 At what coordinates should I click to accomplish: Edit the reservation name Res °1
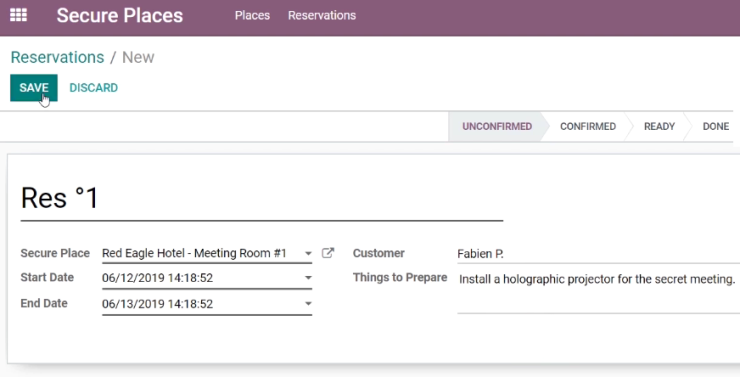262,198
